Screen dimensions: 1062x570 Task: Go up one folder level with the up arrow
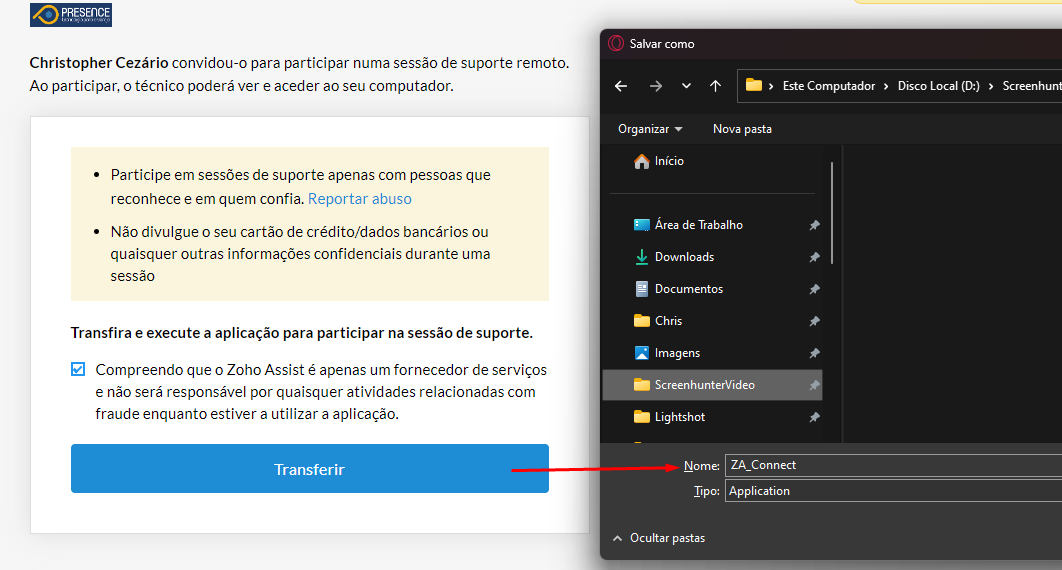[x=715, y=86]
